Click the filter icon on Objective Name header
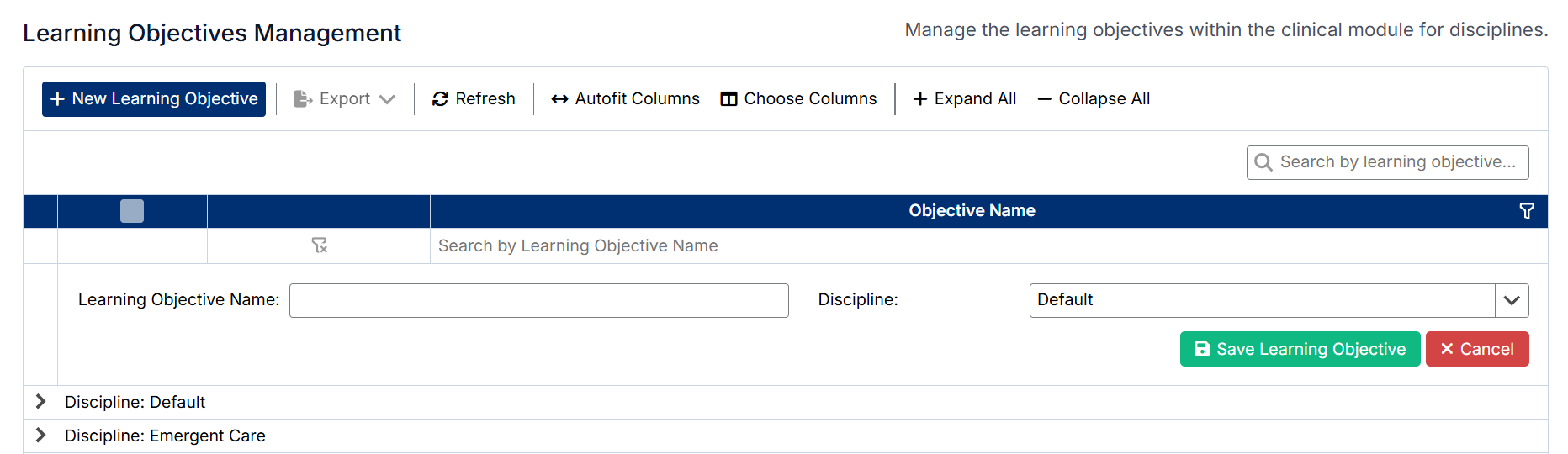Image resolution: width=1568 pixels, height=454 pixels. coord(1526,211)
